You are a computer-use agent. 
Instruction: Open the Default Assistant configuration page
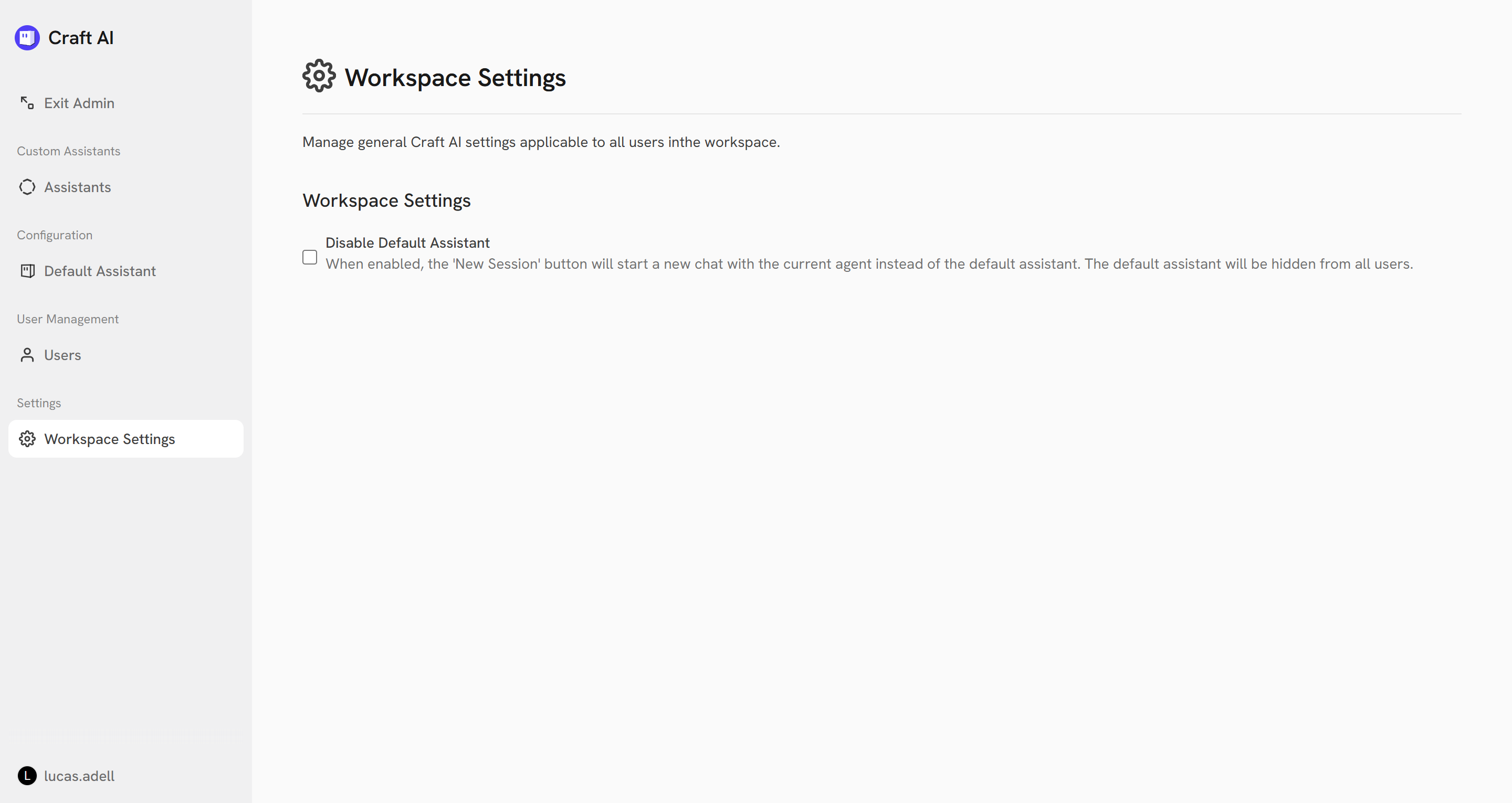click(x=100, y=271)
